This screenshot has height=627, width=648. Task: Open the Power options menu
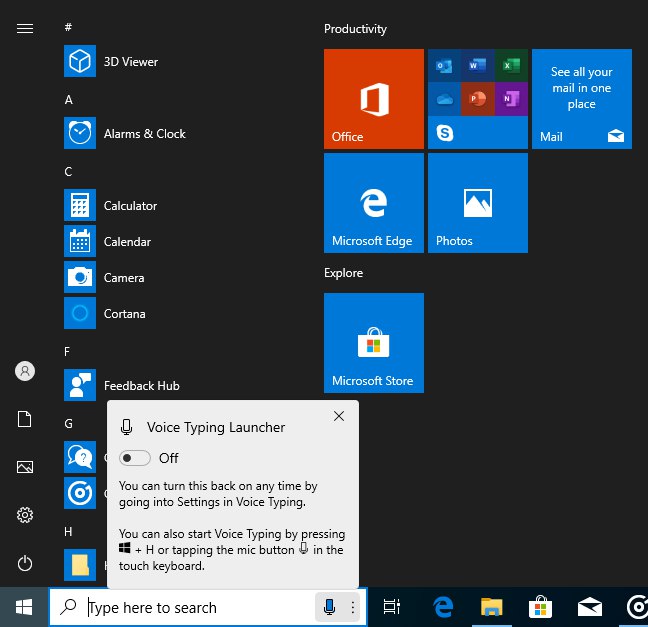click(x=25, y=563)
